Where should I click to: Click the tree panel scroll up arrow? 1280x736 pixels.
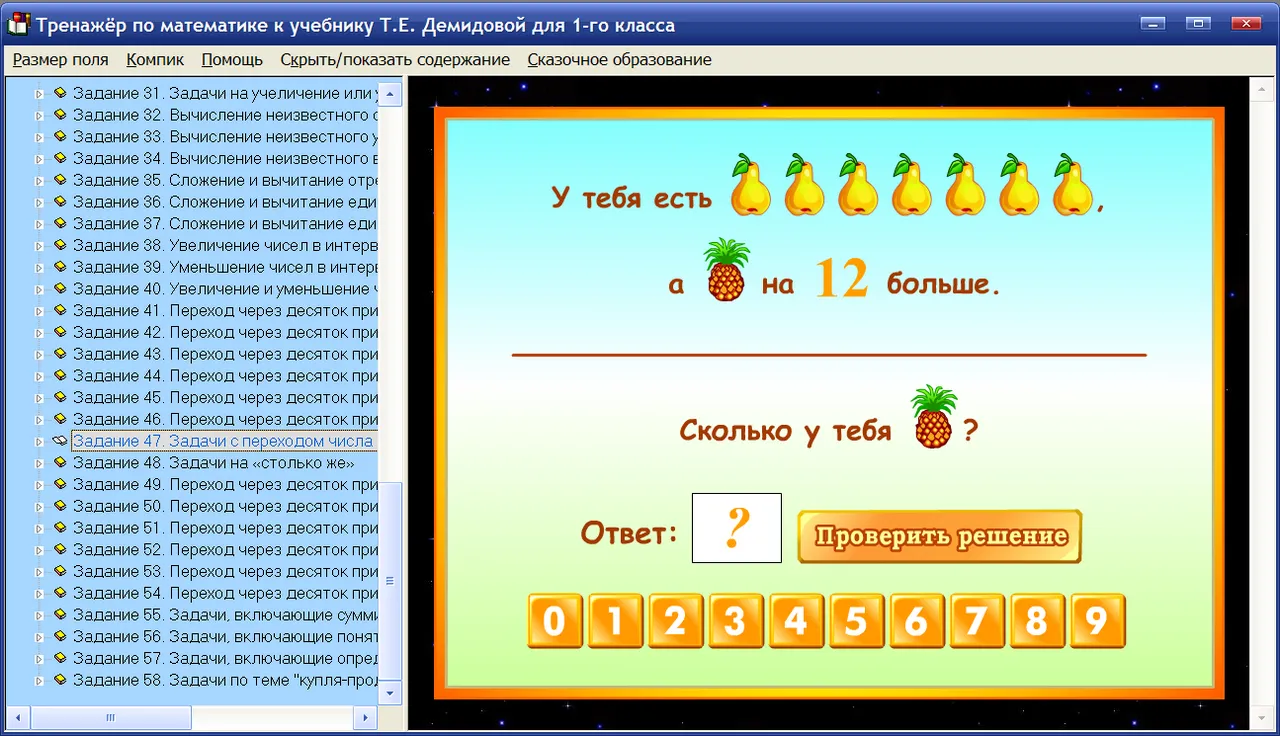click(391, 94)
